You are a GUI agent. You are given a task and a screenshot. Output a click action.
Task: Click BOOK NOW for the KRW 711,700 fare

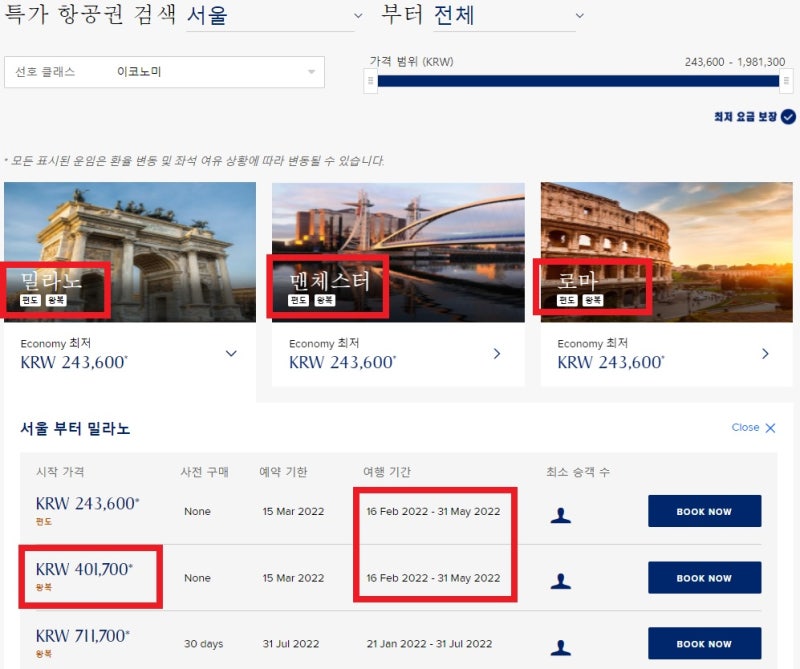(x=704, y=643)
